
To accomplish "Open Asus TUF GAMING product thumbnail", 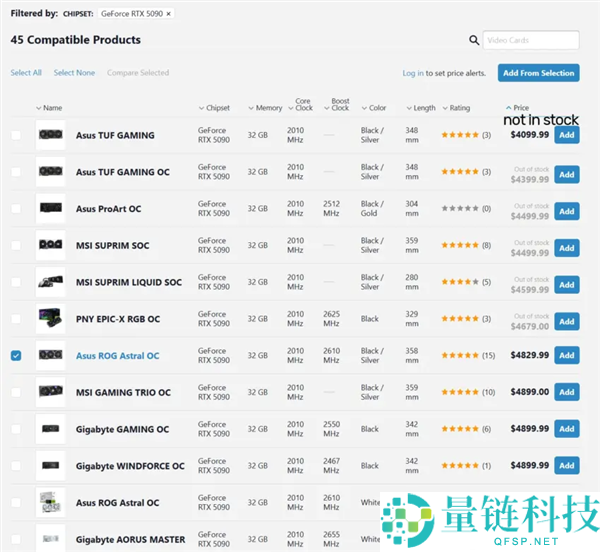I will [51, 135].
